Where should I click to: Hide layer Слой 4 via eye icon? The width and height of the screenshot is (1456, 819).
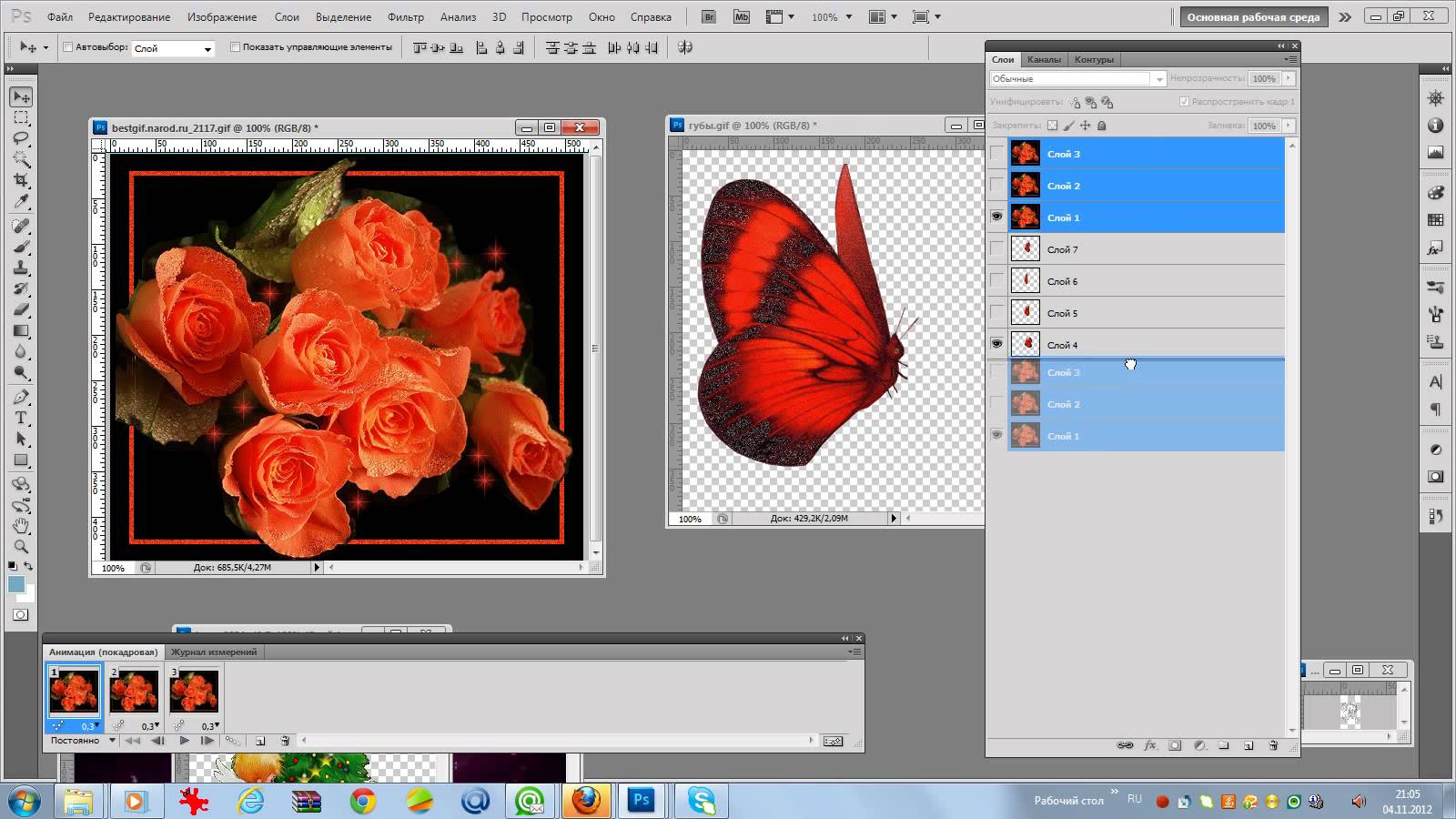pyautogui.click(x=997, y=344)
